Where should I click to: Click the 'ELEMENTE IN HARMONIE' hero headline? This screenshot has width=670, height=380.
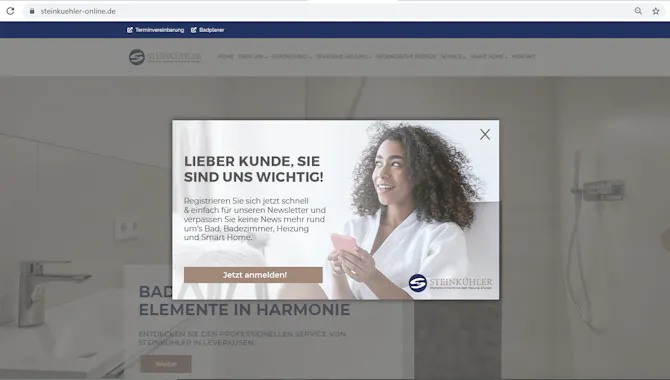coord(244,309)
